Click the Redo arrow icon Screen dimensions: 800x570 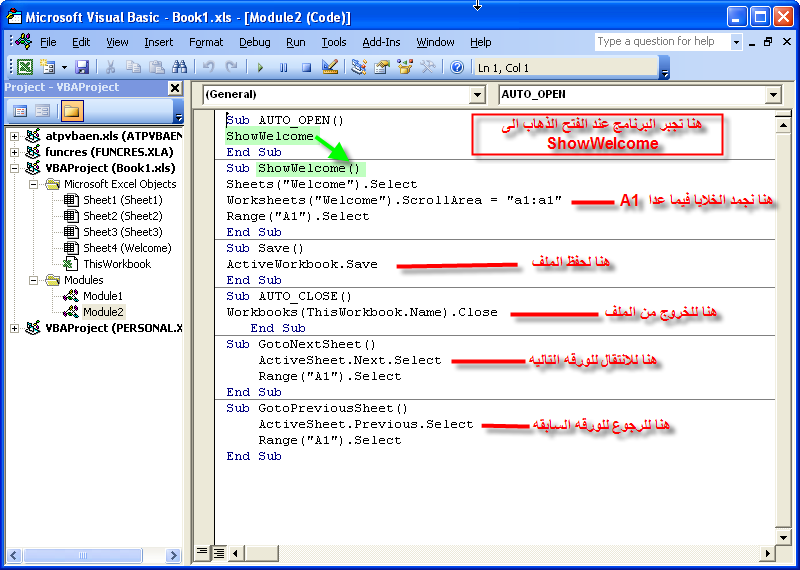[x=231, y=67]
